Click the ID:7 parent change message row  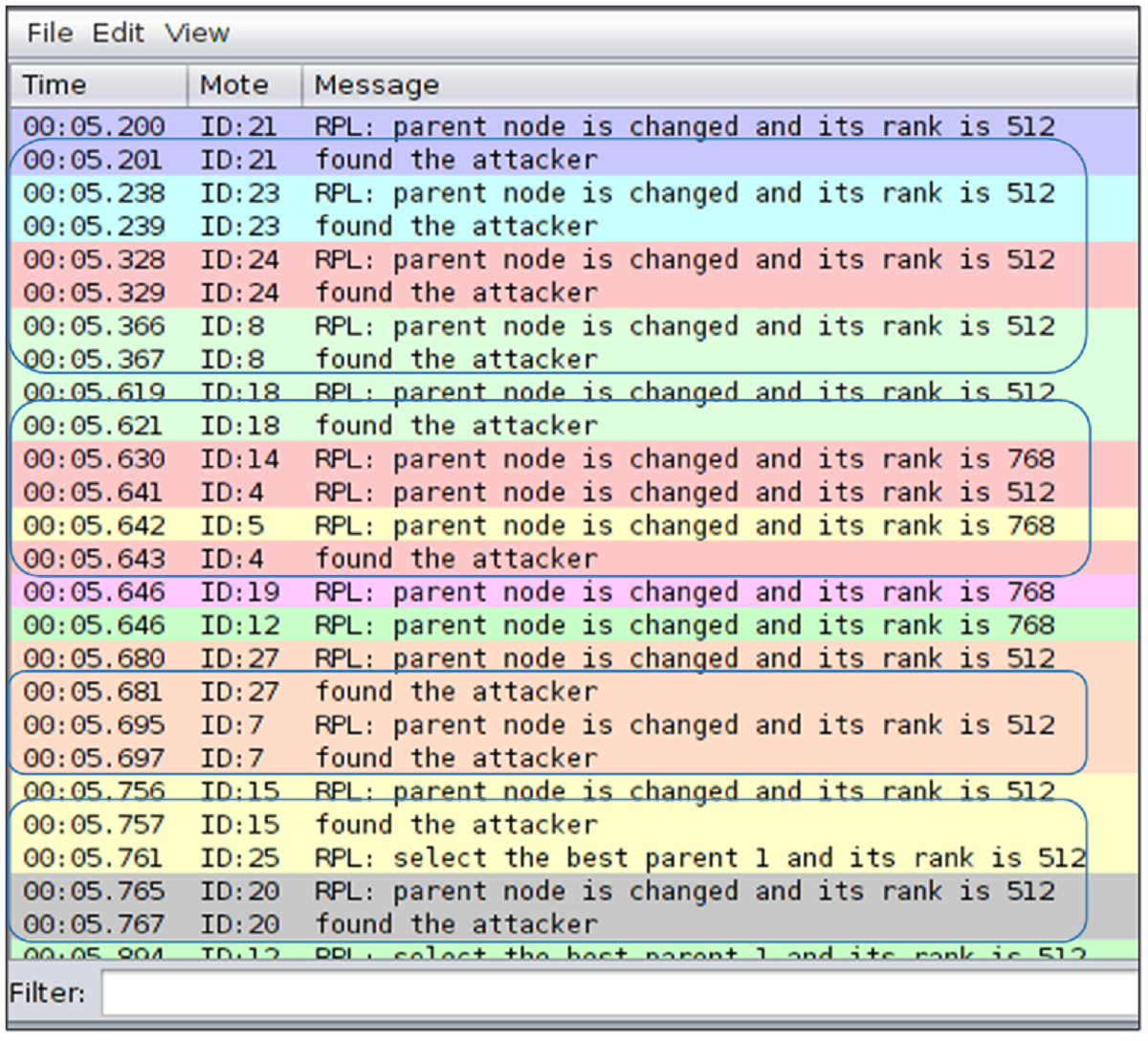pos(574,724)
